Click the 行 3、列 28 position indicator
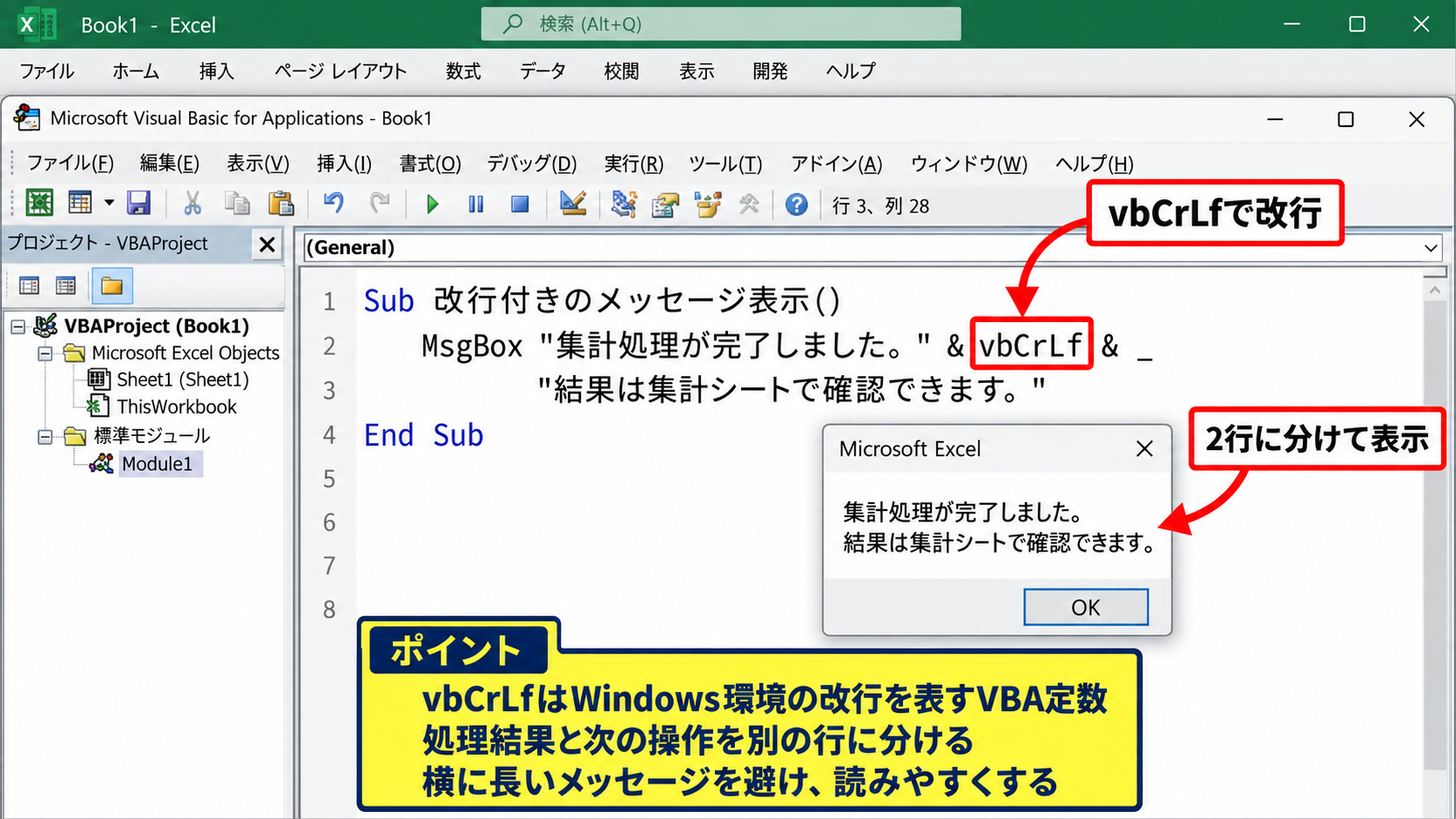The height and width of the screenshot is (819, 1456). point(880,206)
